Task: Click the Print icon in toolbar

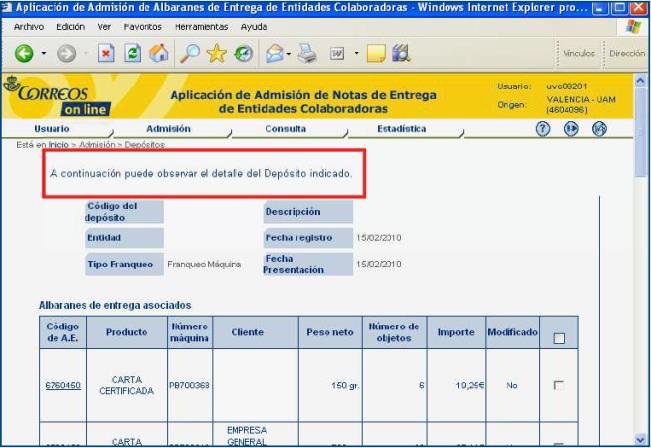Action: click(x=306, y=53)
